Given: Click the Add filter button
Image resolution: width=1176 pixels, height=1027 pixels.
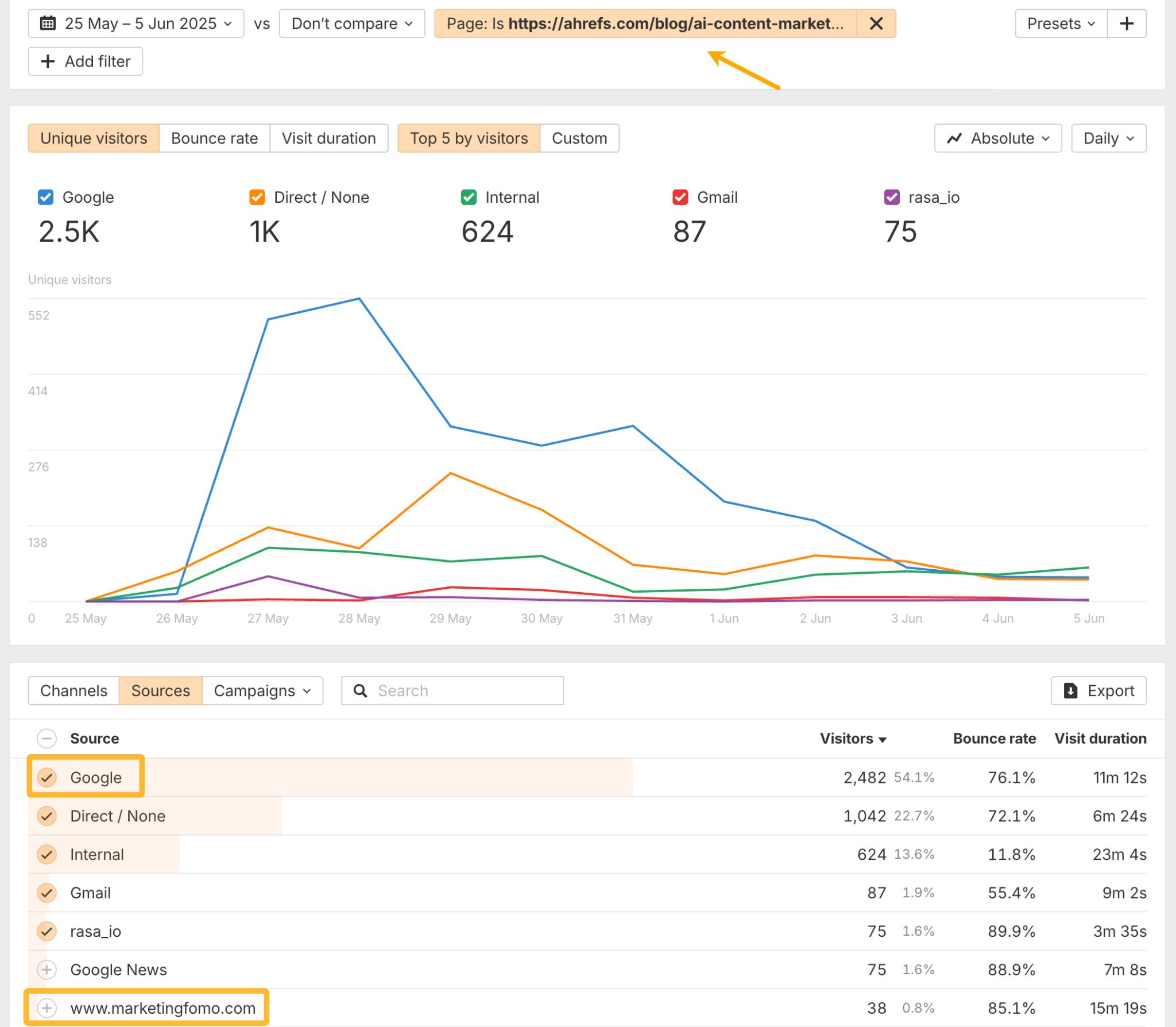Looking at the screenshot, I should coord(84,61).
